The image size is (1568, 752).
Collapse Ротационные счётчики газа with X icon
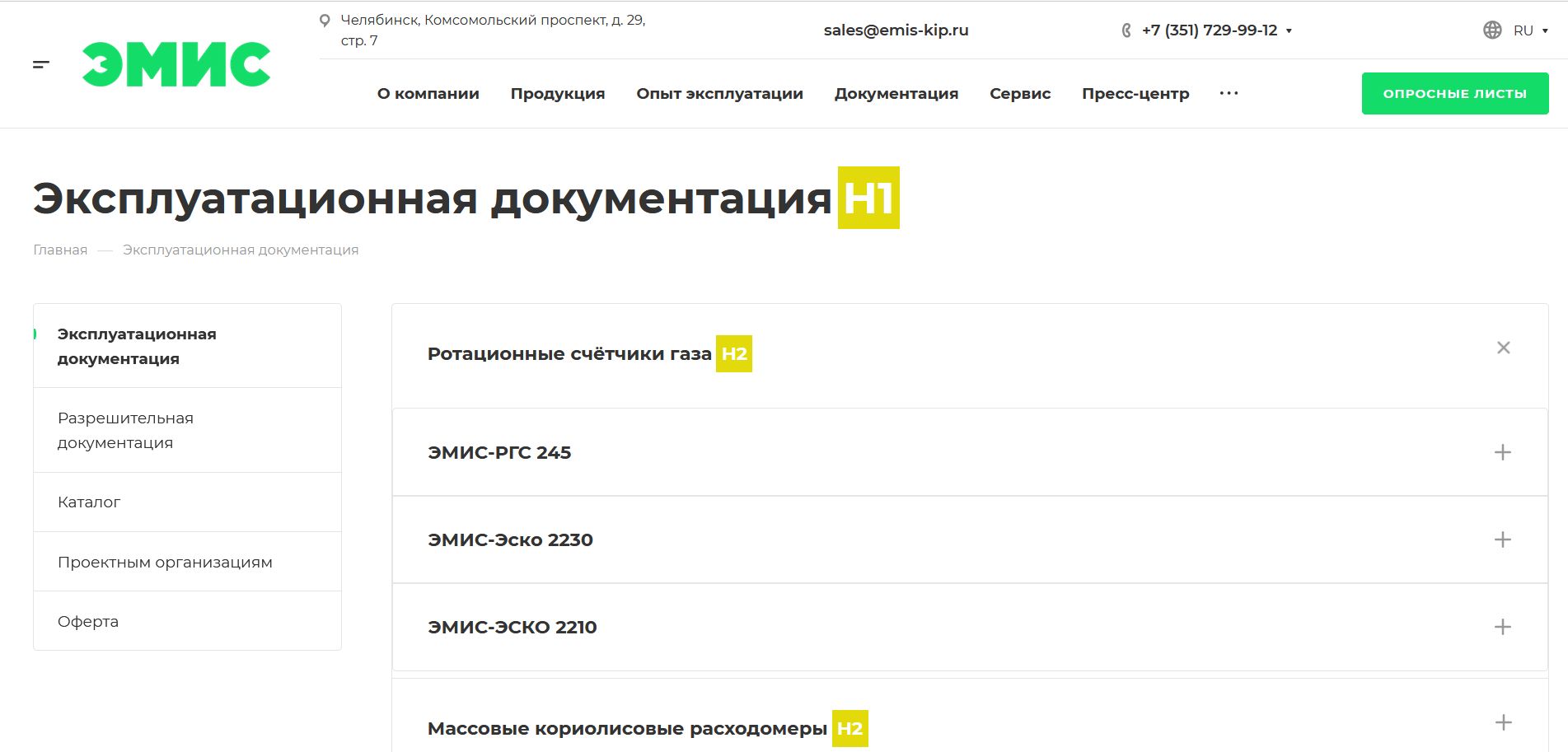(1504, 348)
